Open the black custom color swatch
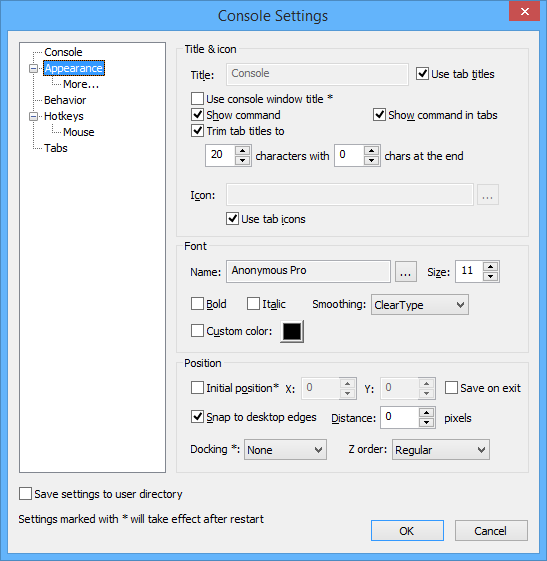This screenshot has height=561, width=547. point(292,331)
